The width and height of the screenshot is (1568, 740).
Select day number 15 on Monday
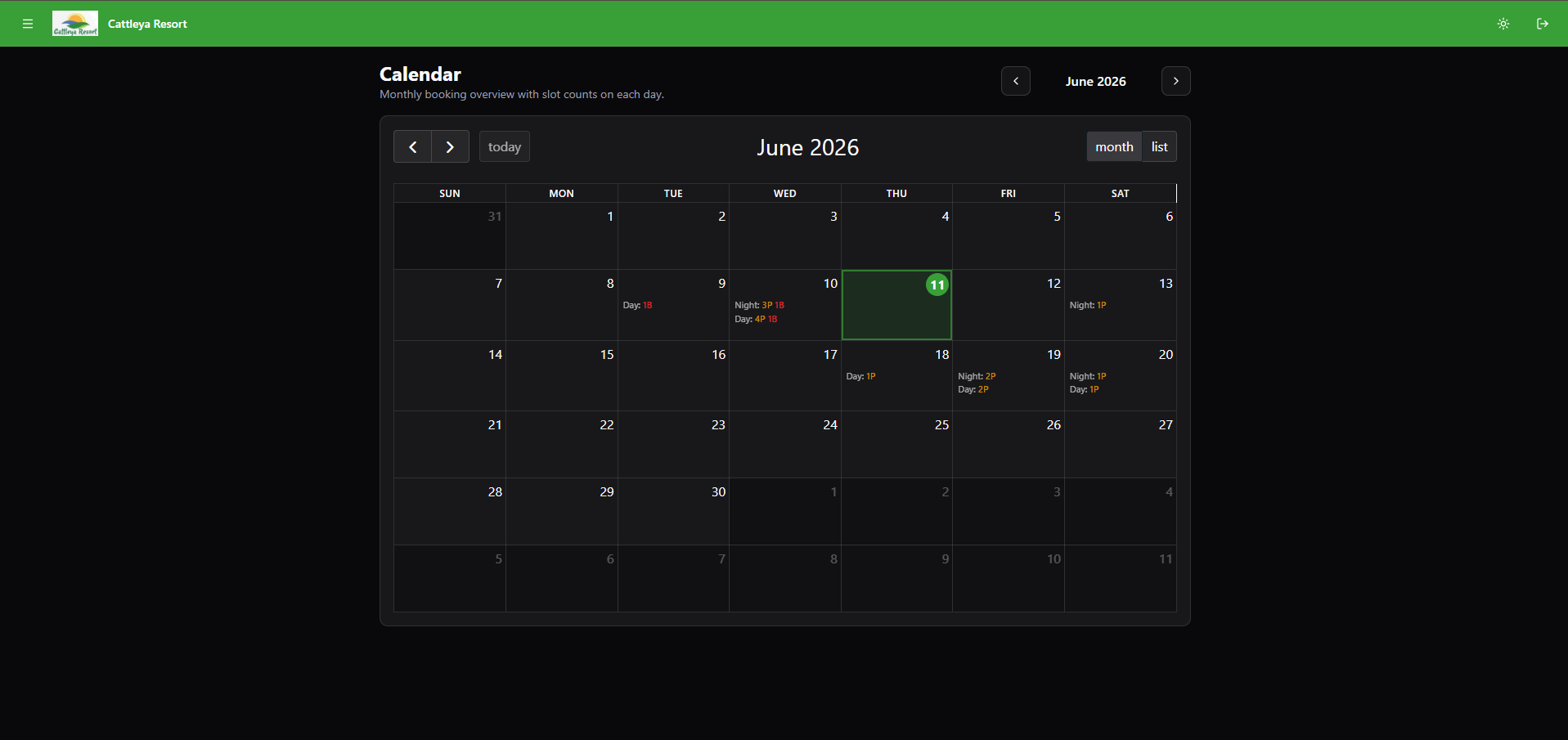(x=607, y=354)
